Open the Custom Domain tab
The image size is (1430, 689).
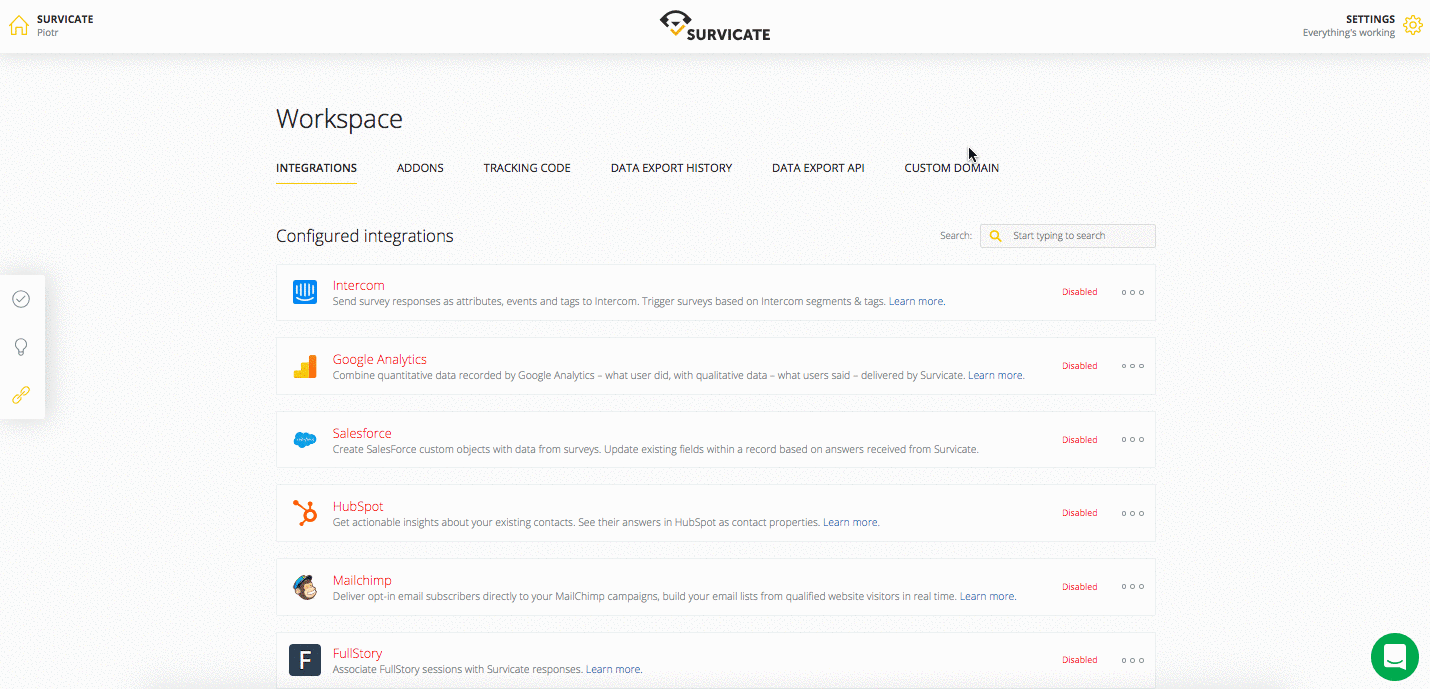pyautogui.click(x=951, y=168)
